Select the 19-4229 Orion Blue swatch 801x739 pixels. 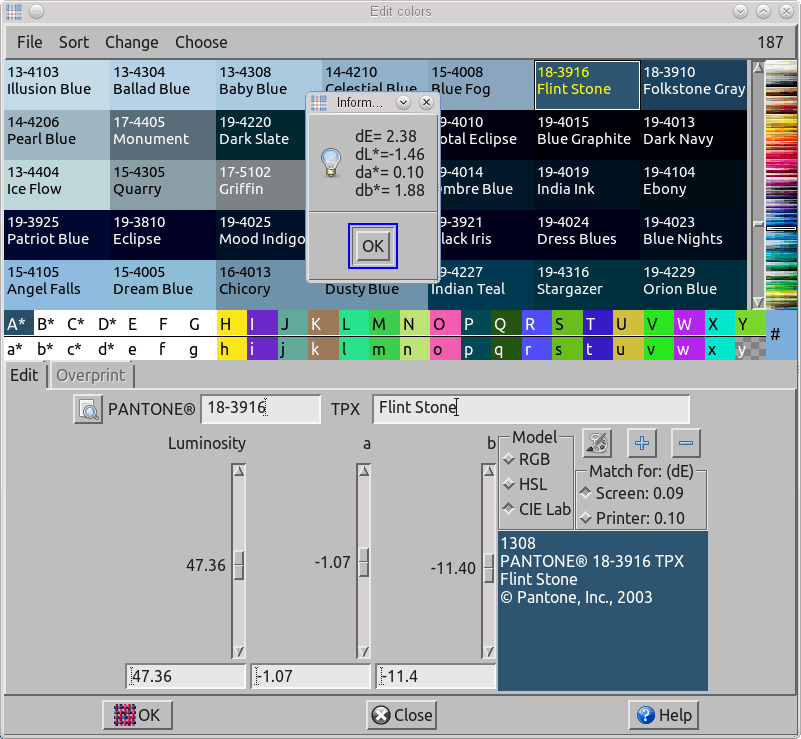tap(693, 284)
